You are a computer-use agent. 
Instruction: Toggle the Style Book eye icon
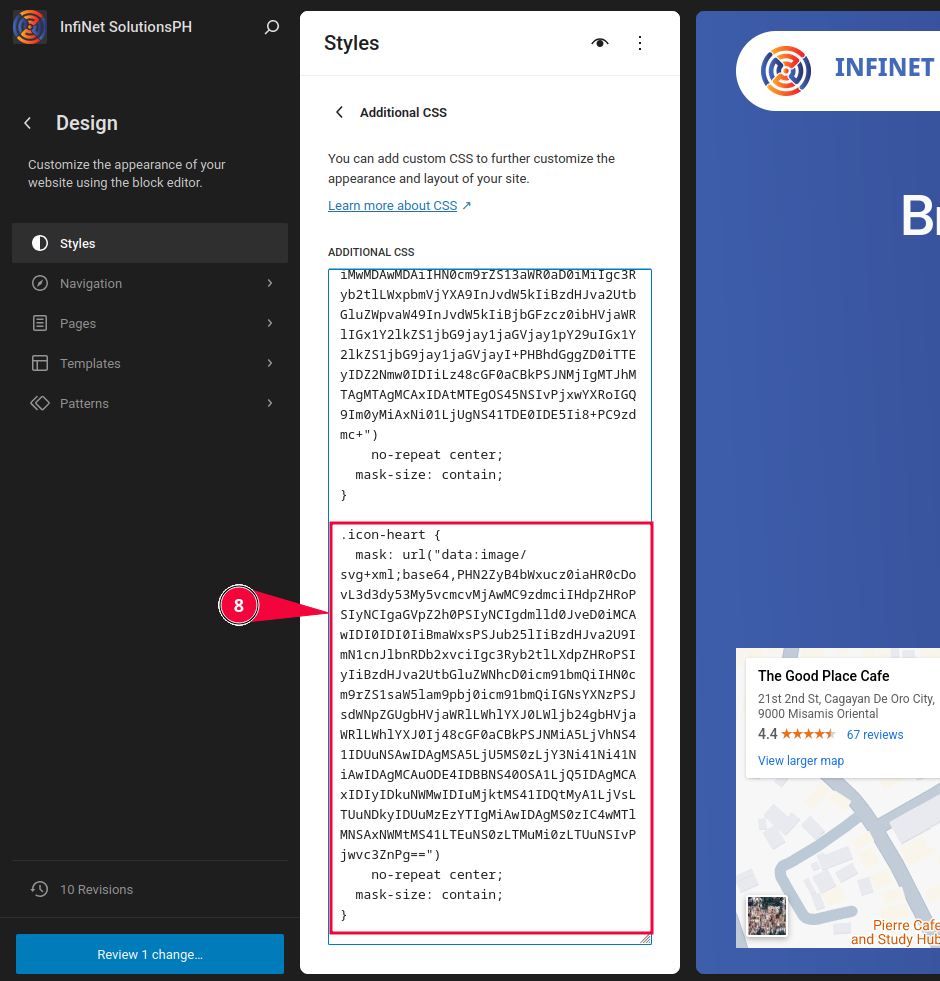(x=600, y=43)
